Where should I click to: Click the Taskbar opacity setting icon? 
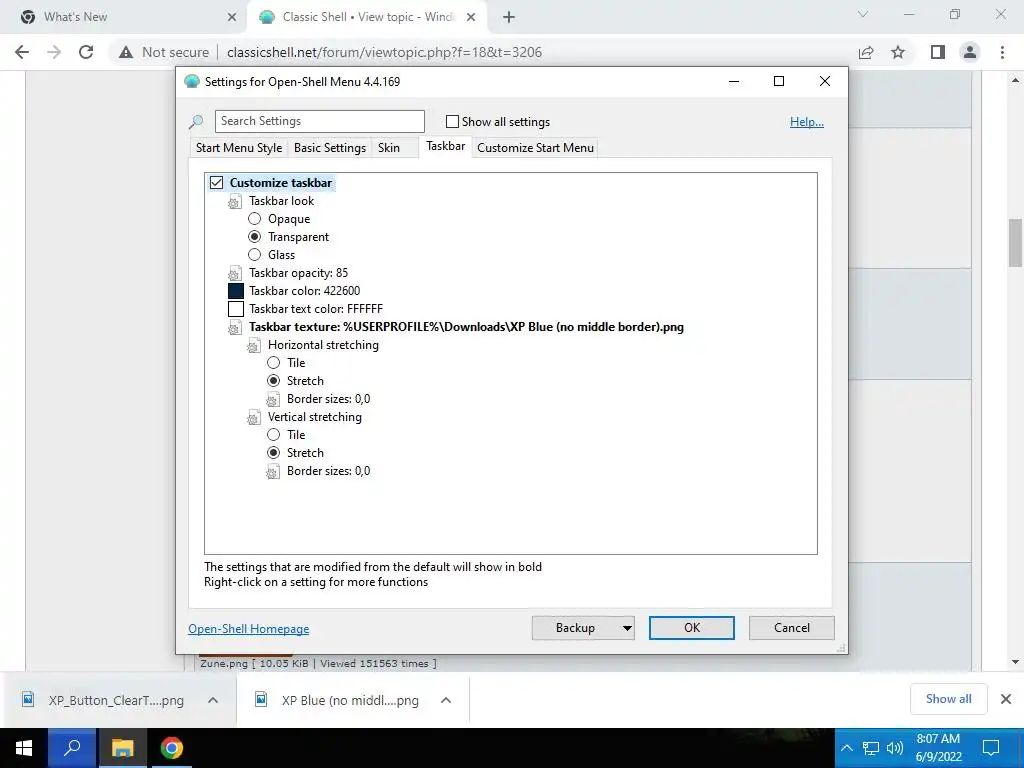point(234,274)
